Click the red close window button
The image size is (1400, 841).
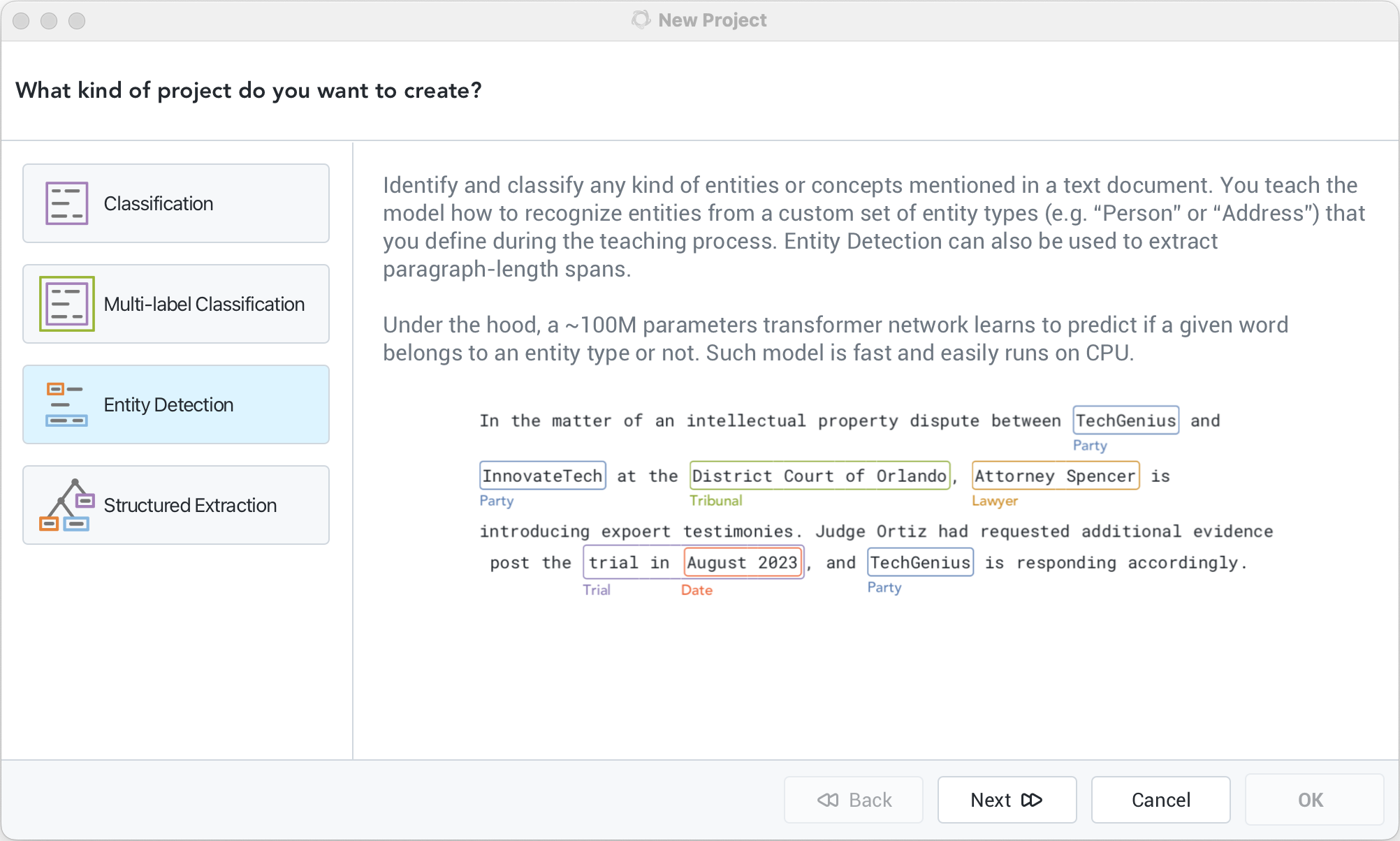pyautogui.click(x=21, y=21)
